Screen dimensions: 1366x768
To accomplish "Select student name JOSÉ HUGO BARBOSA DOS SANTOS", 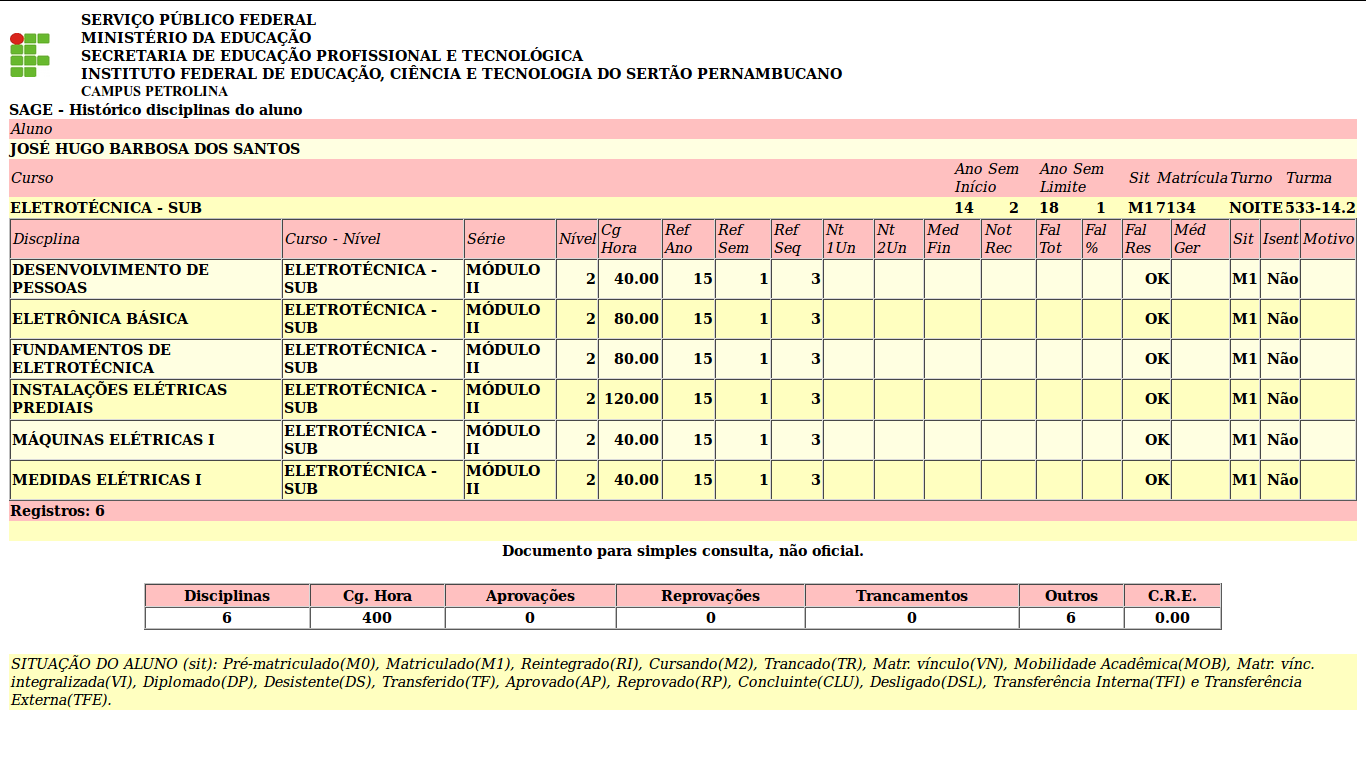I will click(x=155, y=149).
